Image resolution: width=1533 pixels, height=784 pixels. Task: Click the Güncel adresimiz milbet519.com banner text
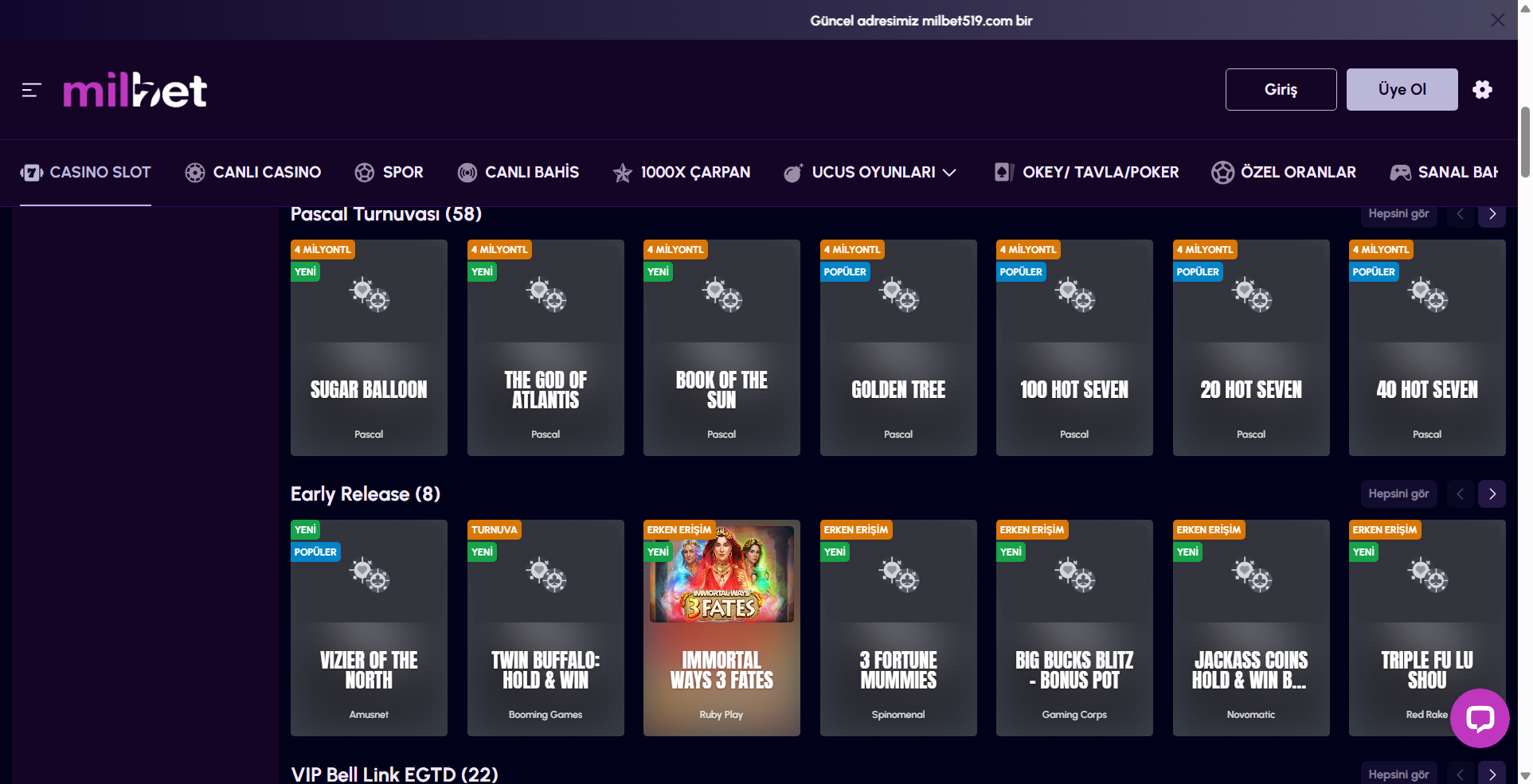pos(921,21)
